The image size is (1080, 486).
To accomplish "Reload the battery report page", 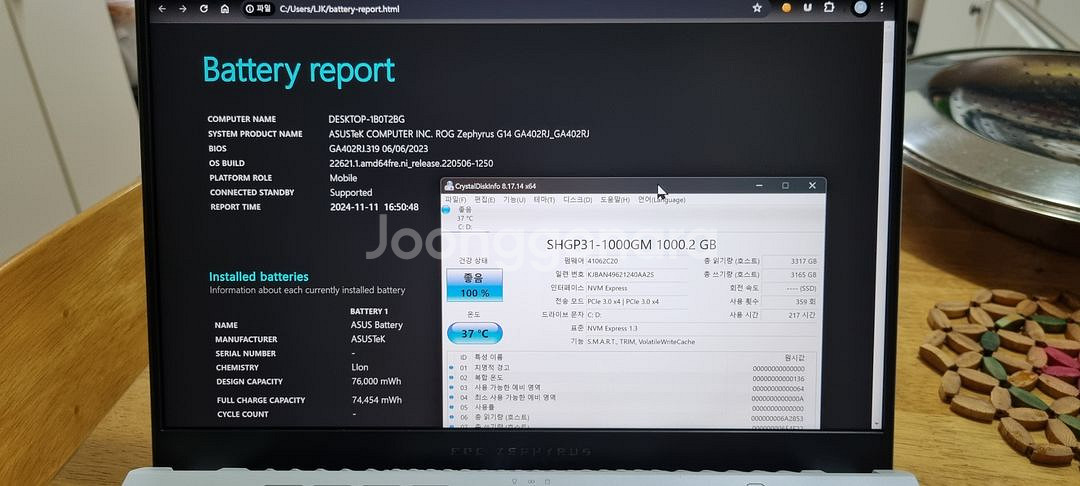I will click(204, 9).
